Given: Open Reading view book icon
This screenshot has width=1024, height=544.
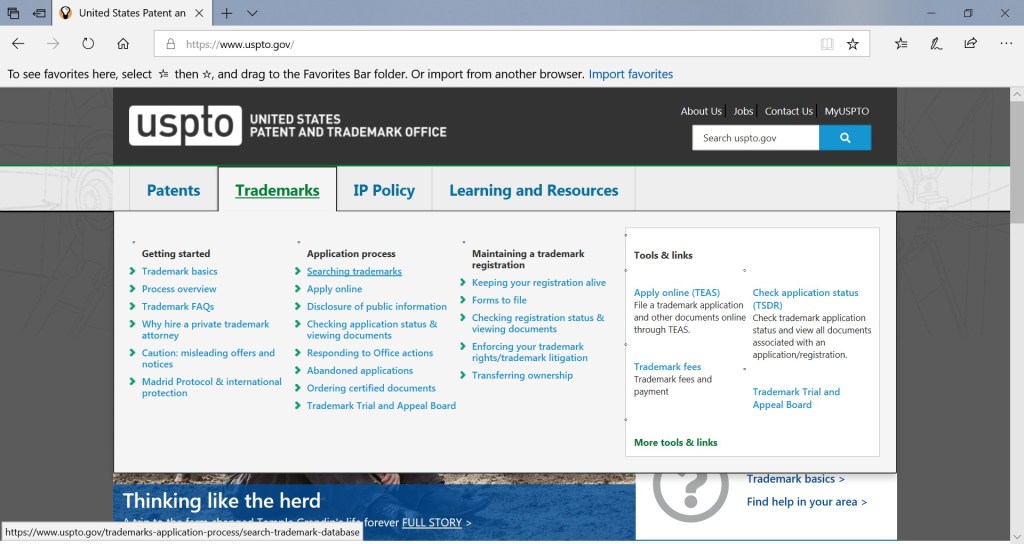Looking at the screenshot, I should (827, 44).
